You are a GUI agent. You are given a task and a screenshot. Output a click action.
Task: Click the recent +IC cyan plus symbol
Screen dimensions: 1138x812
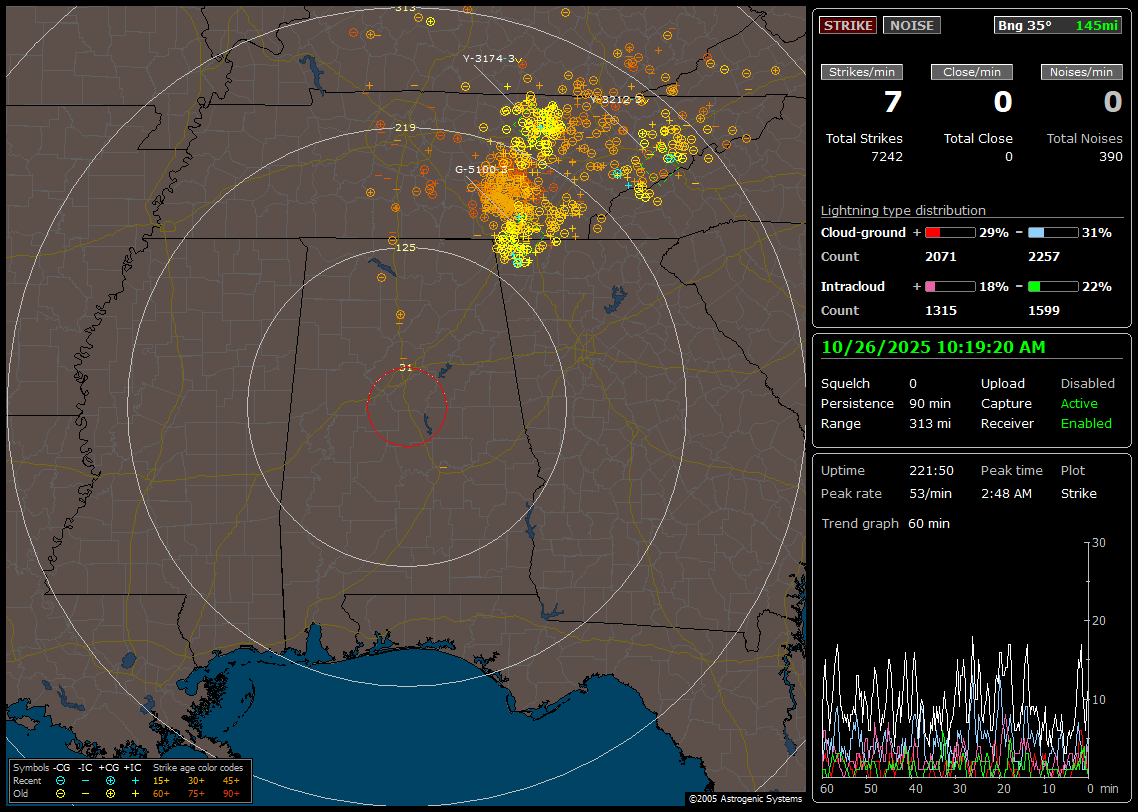tap(135, 780)
